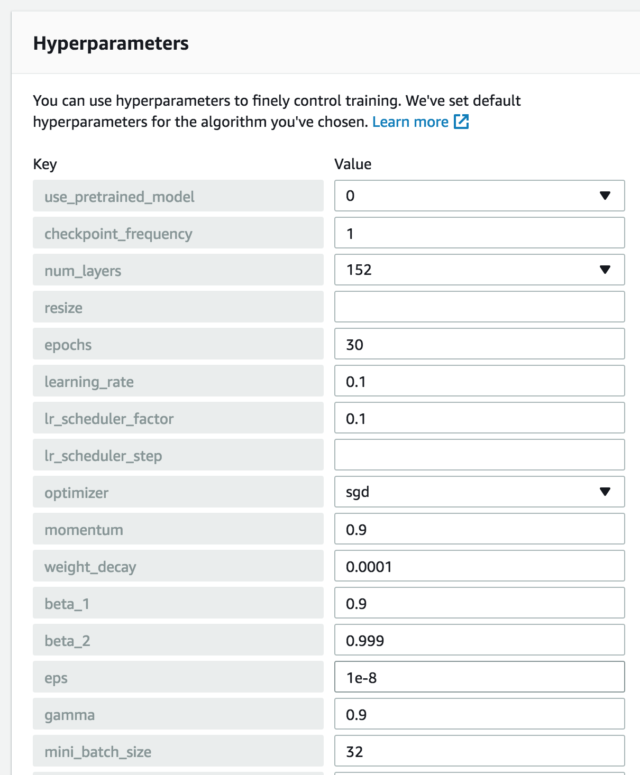Click into the empty resize value field
640x775 pixels.
point(479,307)
